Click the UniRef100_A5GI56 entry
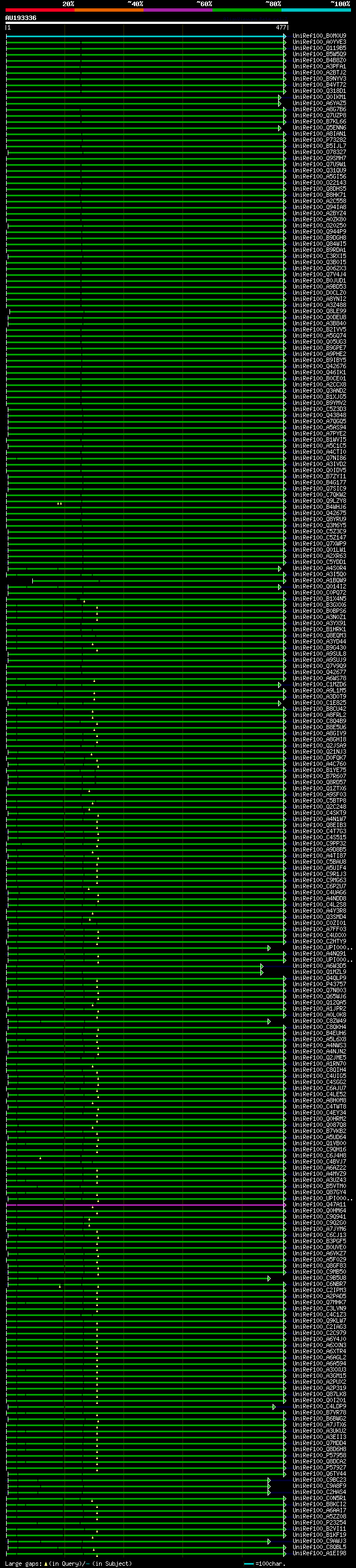 click(x=319, y=176)
